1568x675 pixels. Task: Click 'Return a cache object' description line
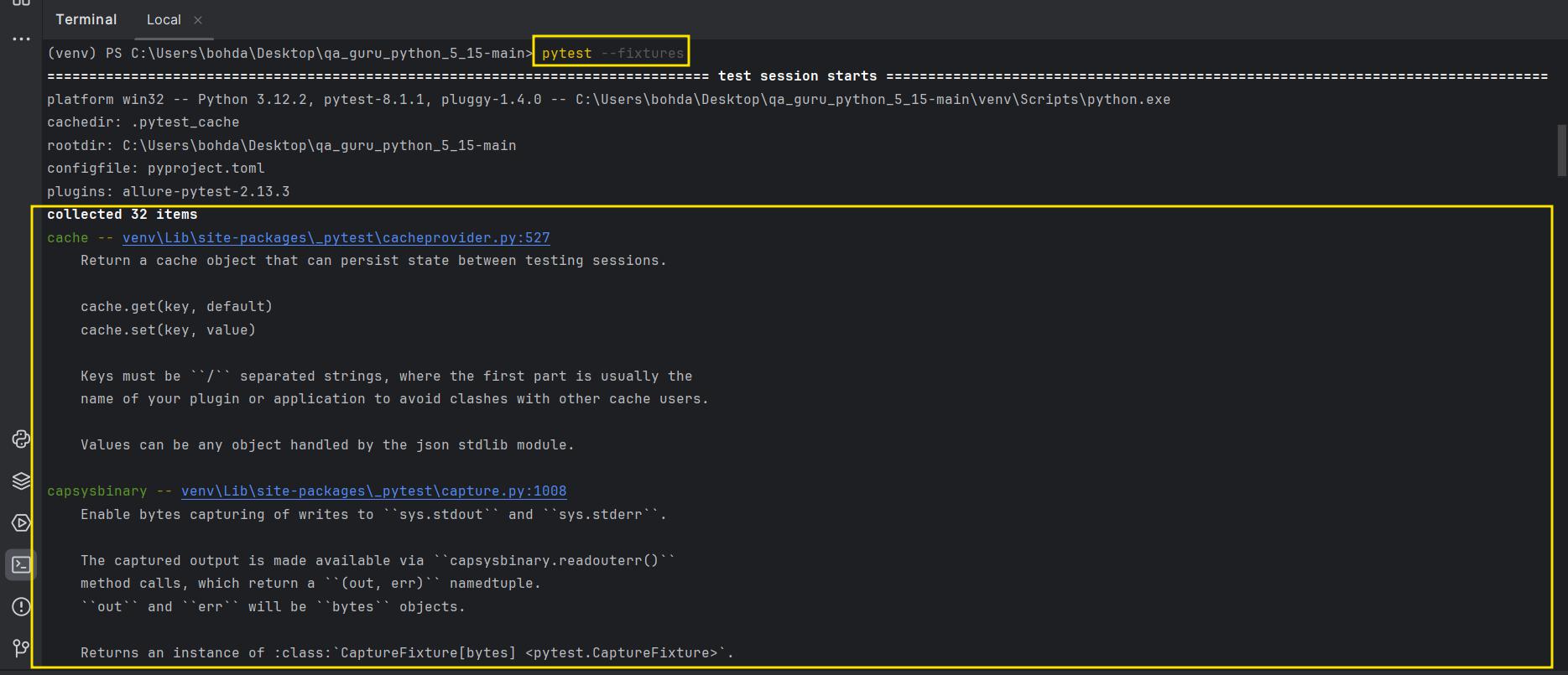pos(373,260)
